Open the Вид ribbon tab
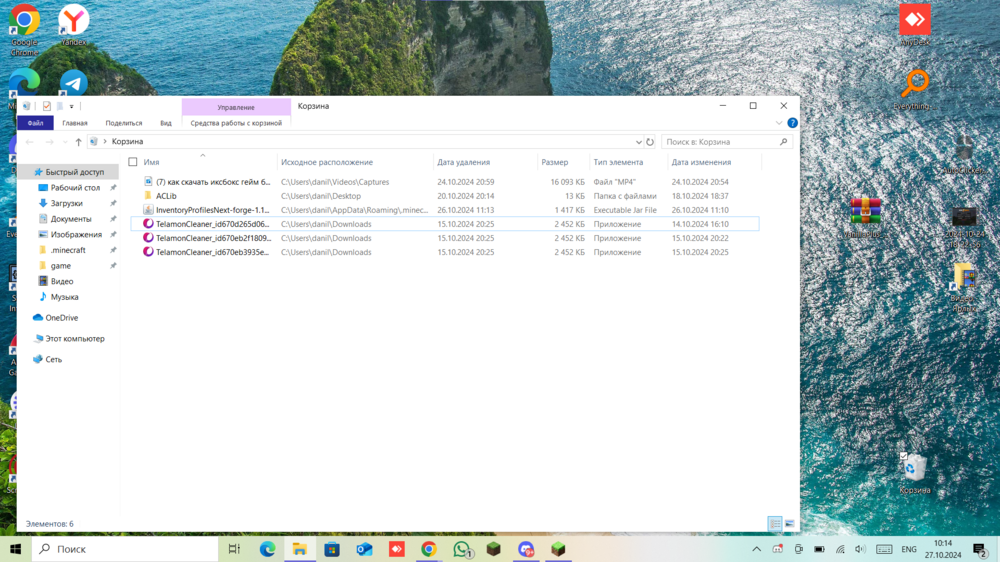 (x=166, y=122)
